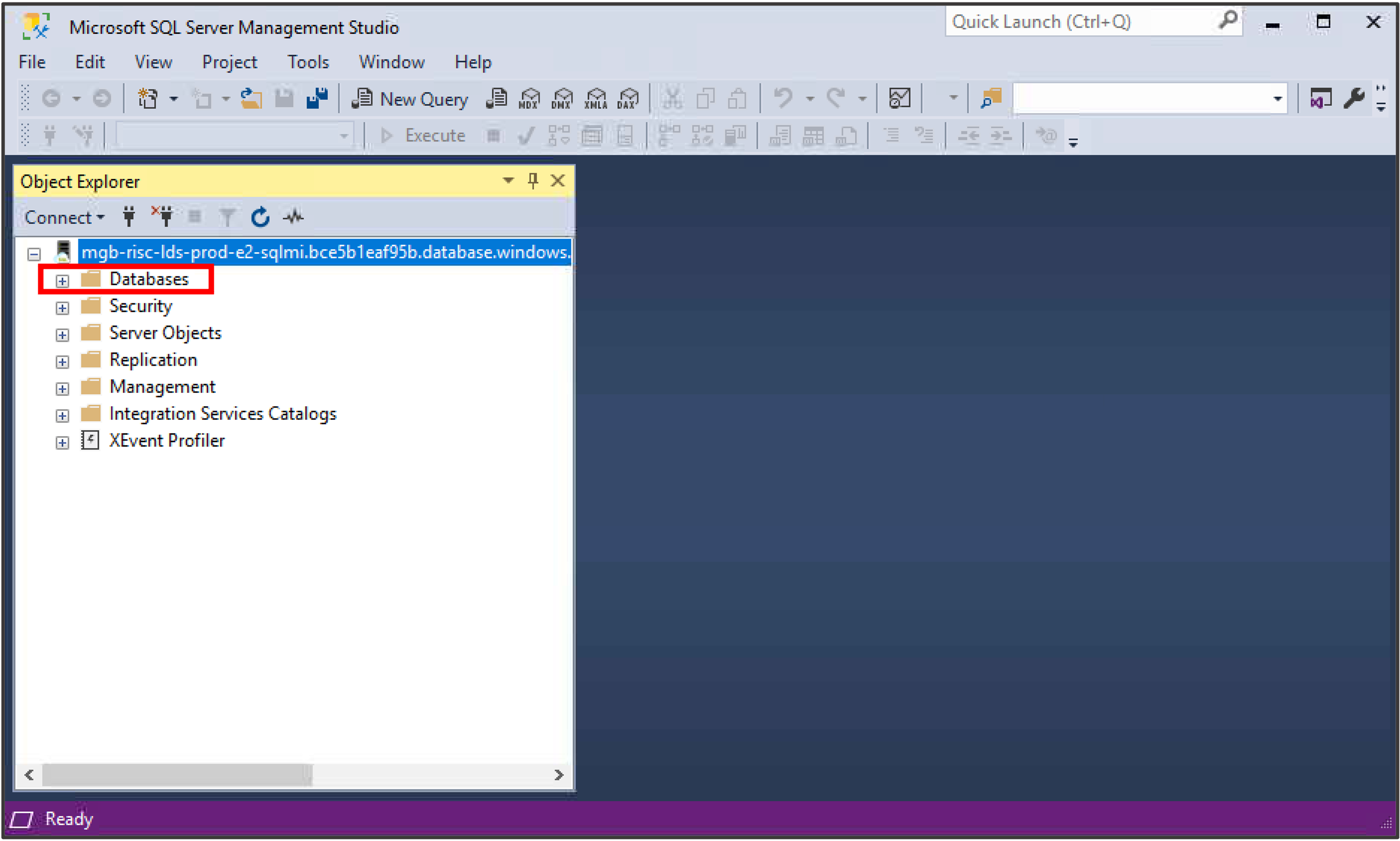Click the Object Explorer horizontal scrollbar thumb
This screenshot has height=841, width=1400.
[x=177, y=775]
